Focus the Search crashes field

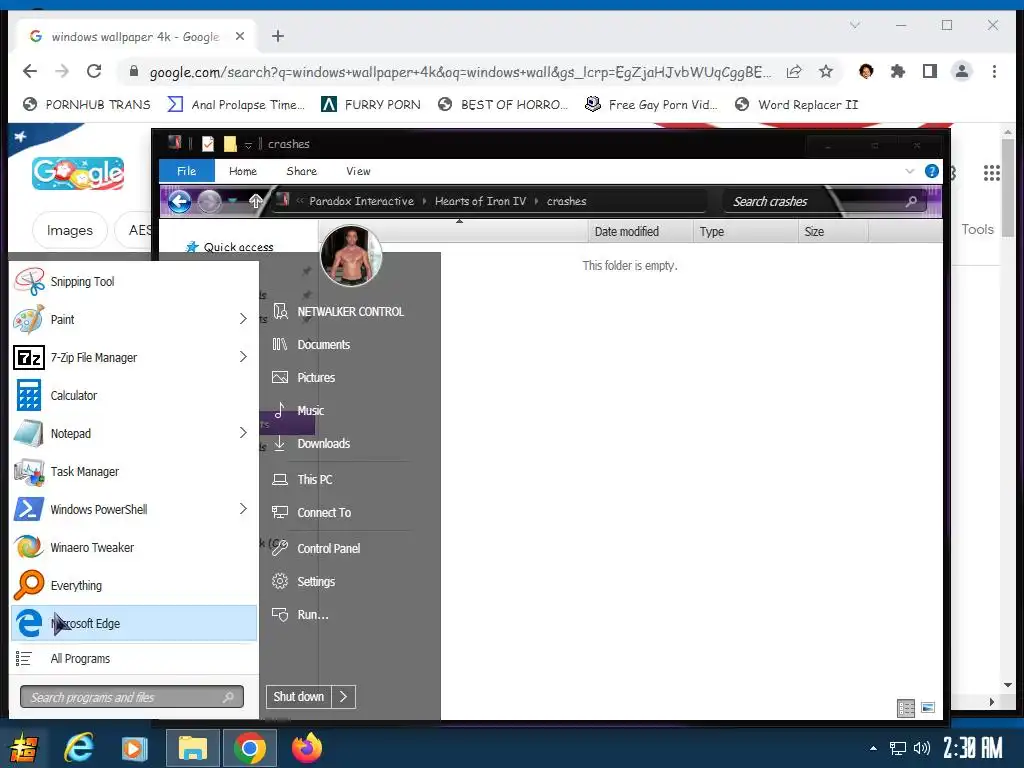824,201
